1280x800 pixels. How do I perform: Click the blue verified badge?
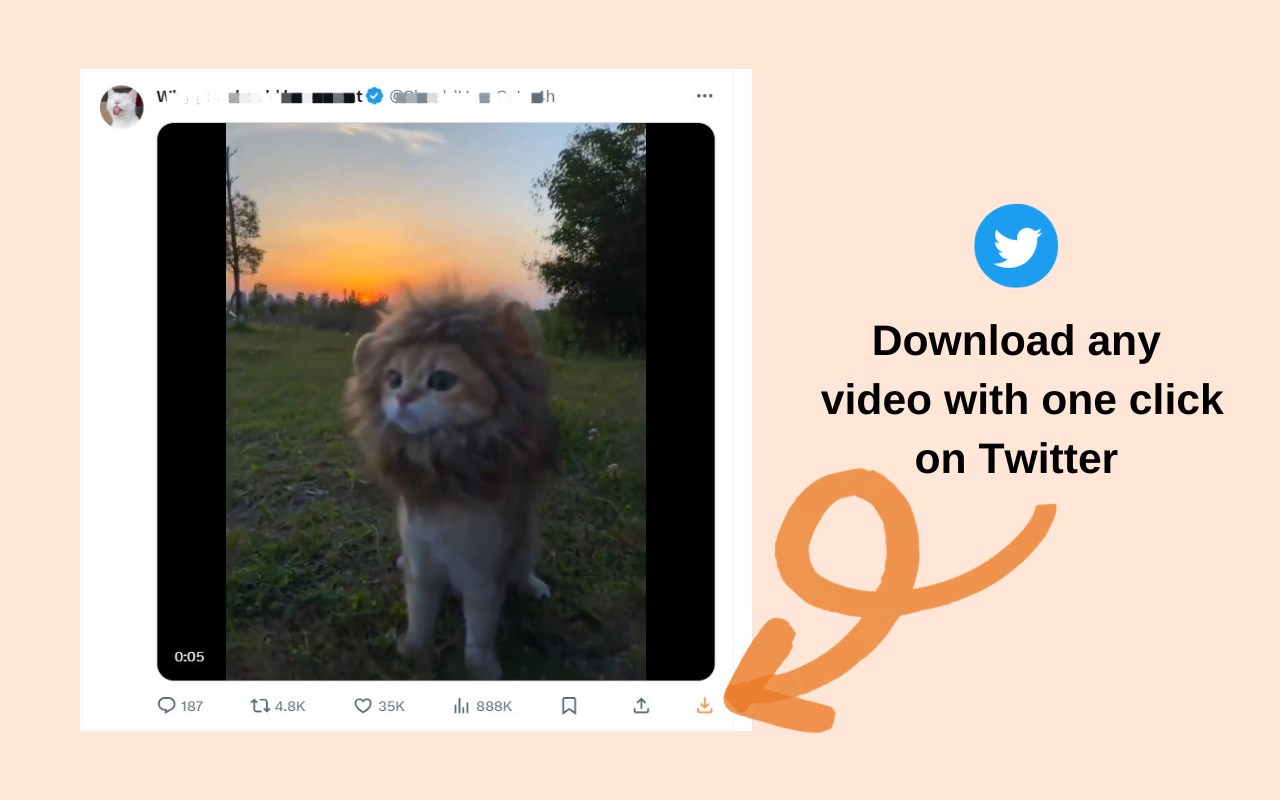(375, 96)
